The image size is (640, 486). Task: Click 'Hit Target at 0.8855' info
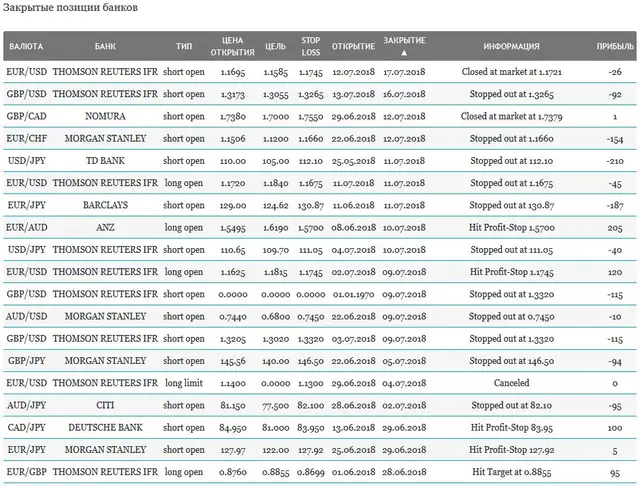tap(512, 472)
